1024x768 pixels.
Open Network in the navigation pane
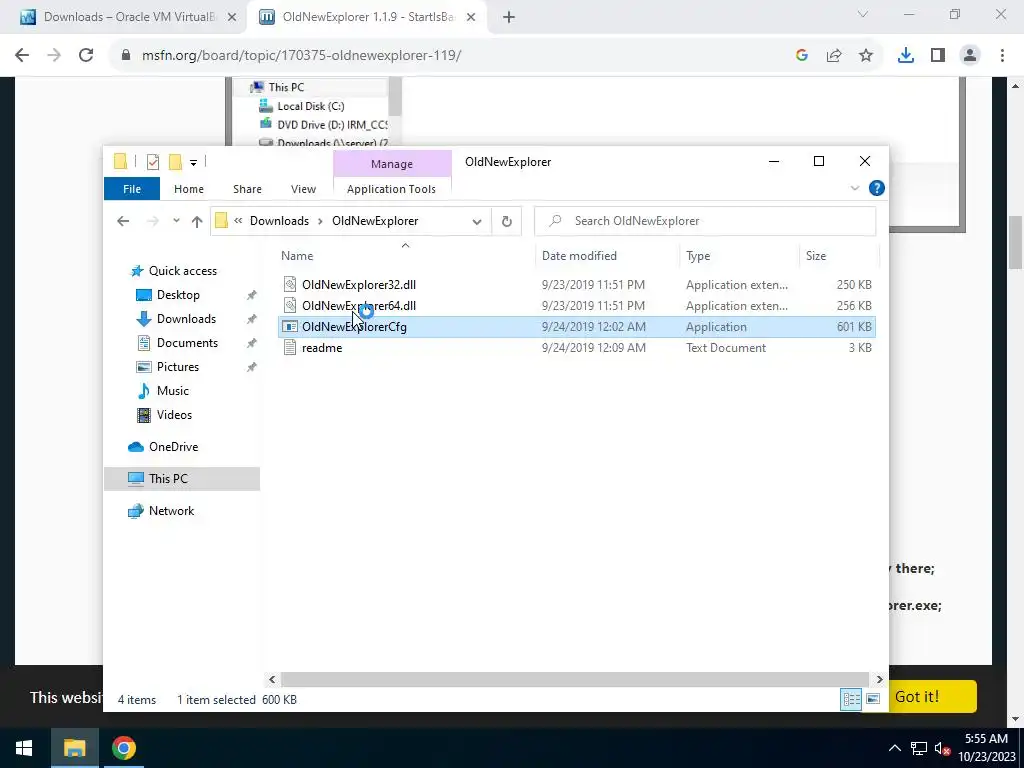tap(171, 511)
